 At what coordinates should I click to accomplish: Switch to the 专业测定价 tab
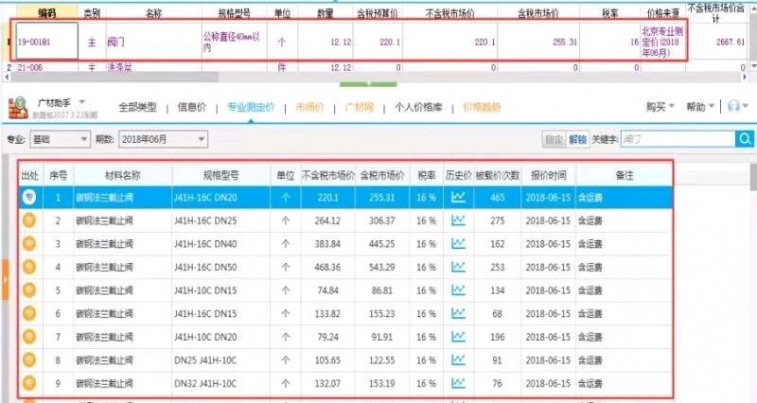(251, 107)
